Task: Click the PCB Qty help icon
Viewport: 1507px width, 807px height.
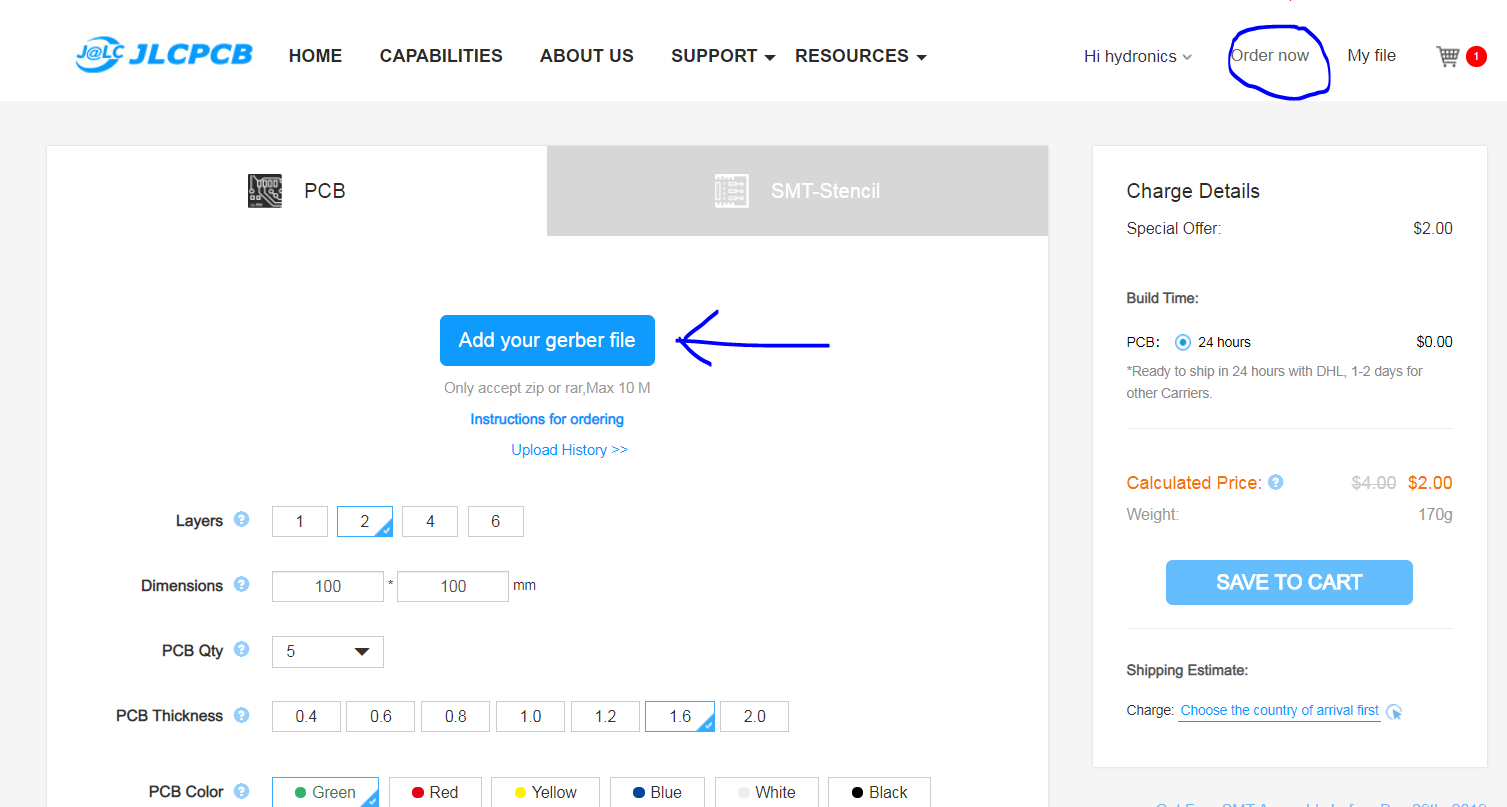Action: [241, 649]
